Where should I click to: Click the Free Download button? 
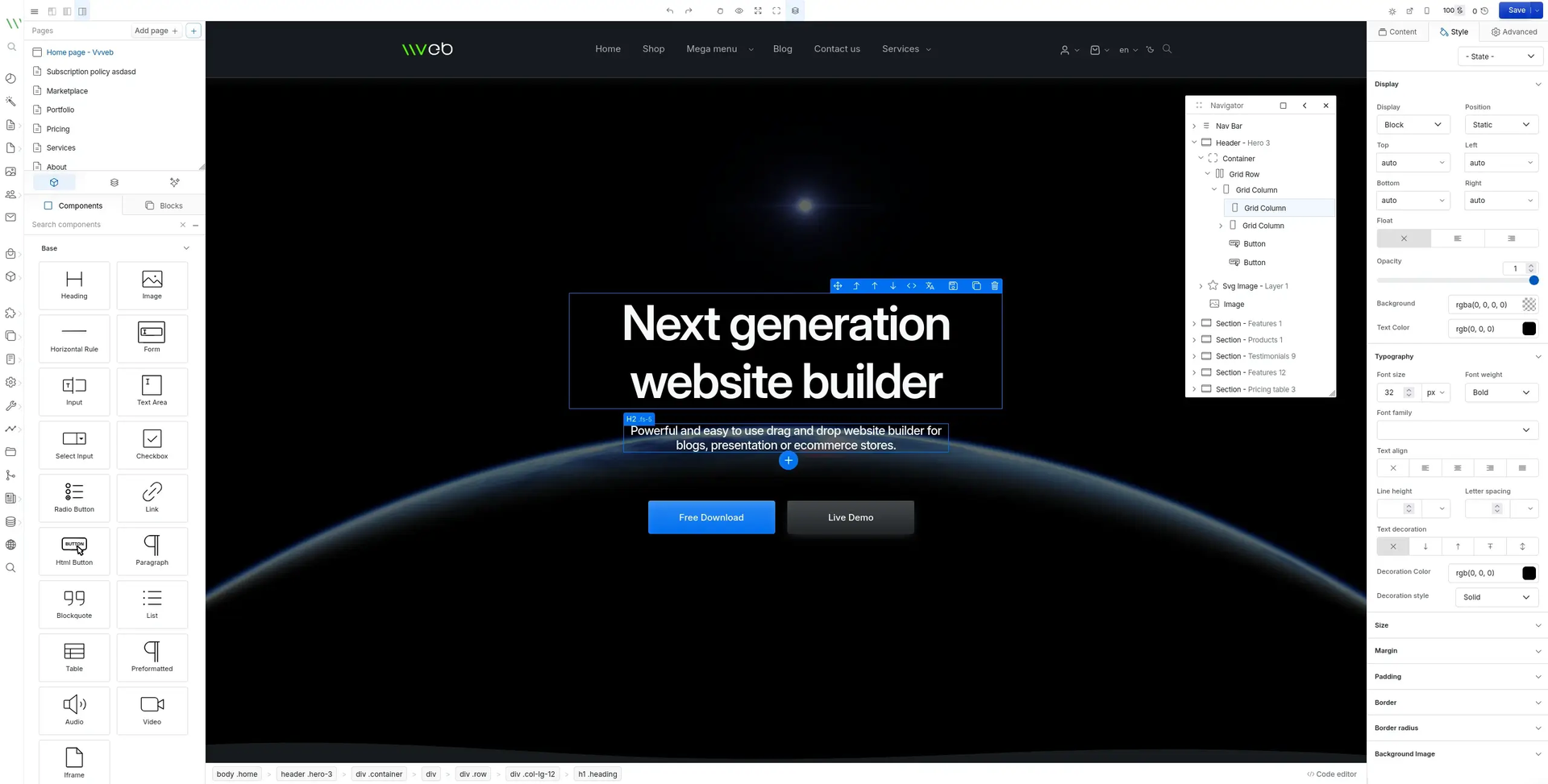coord(711,517)
